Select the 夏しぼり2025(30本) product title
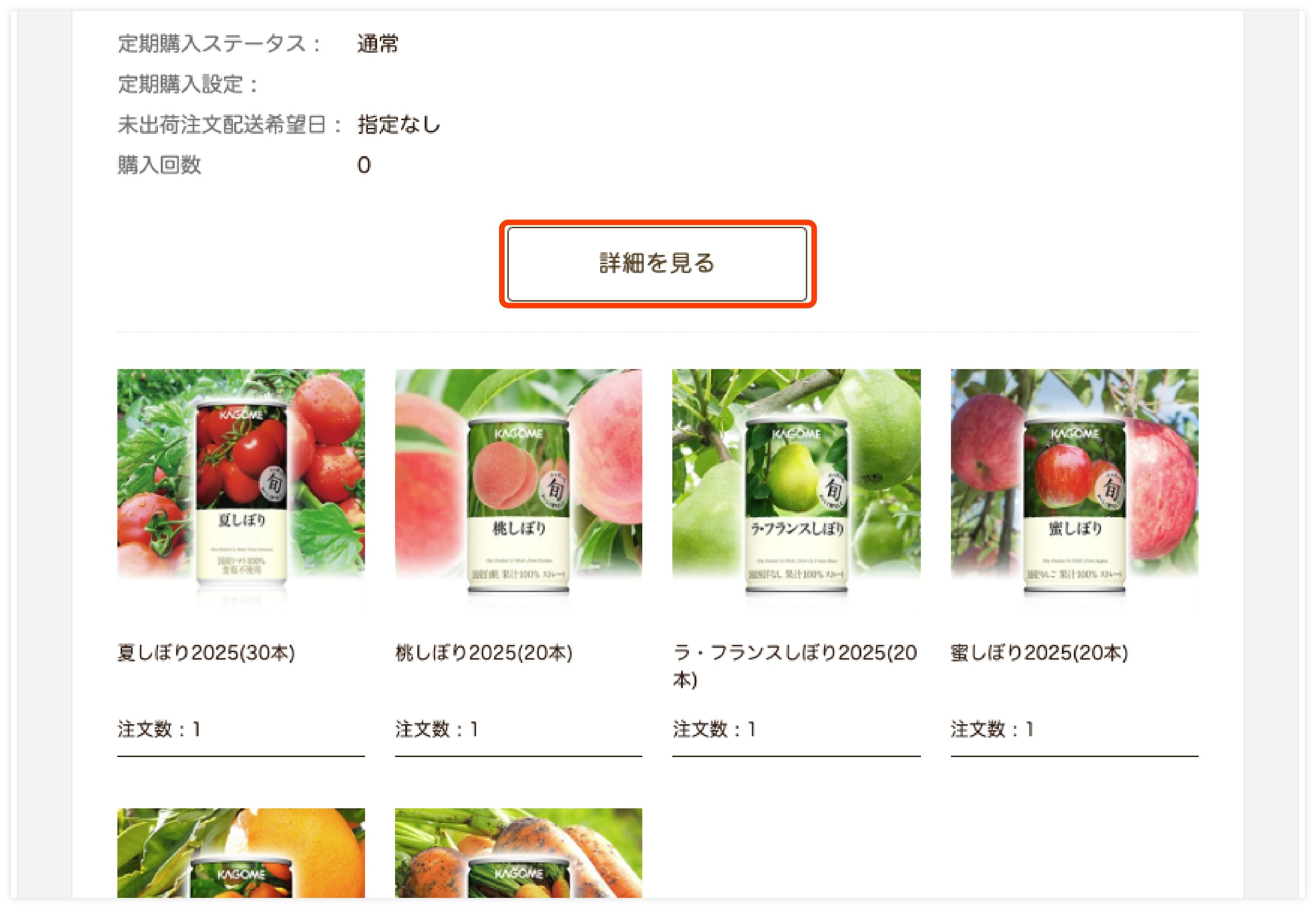1316x909 pixels. (206, 653)
